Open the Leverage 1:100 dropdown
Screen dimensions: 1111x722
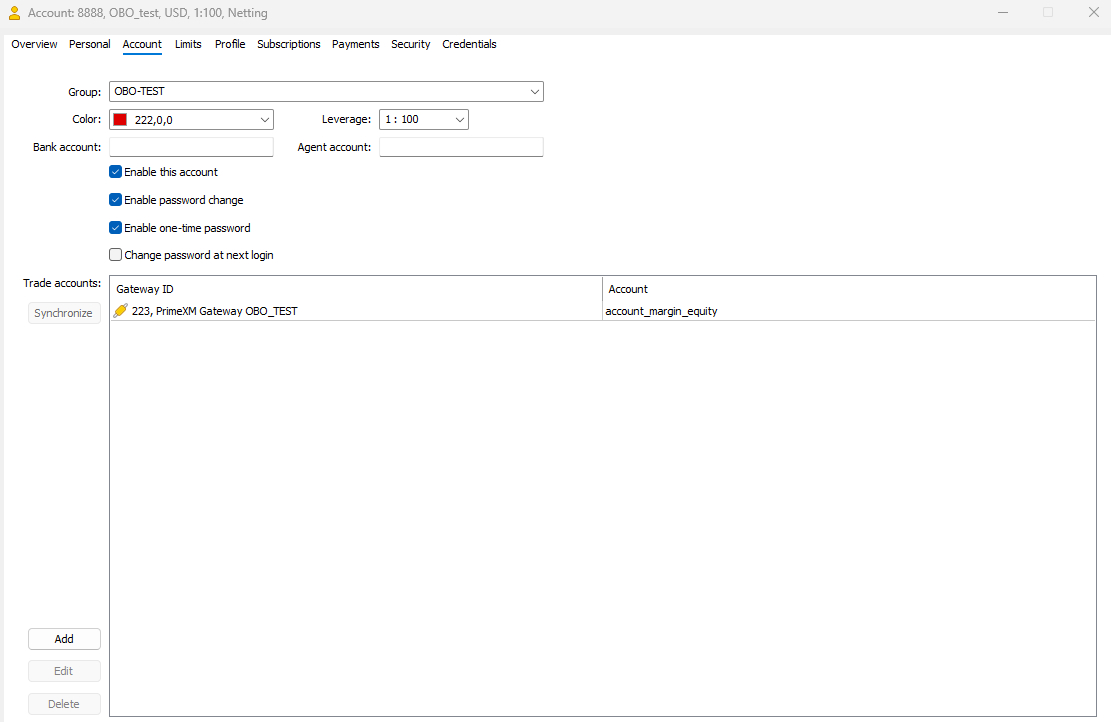point(424,119)
